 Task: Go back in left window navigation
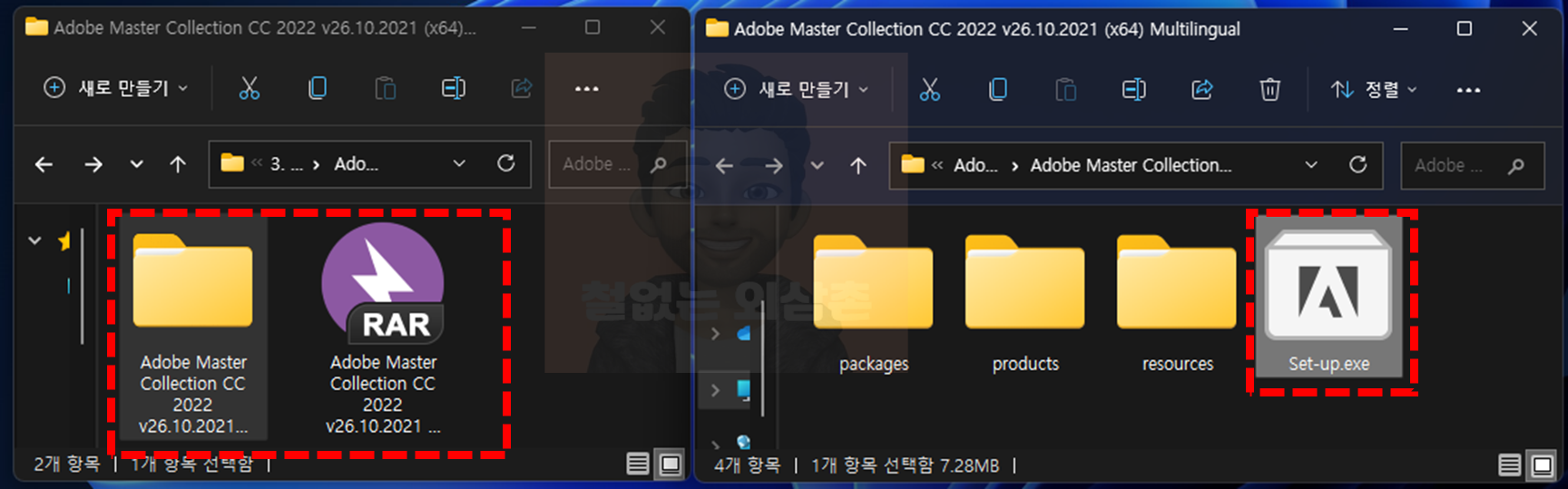pos(44,164)
